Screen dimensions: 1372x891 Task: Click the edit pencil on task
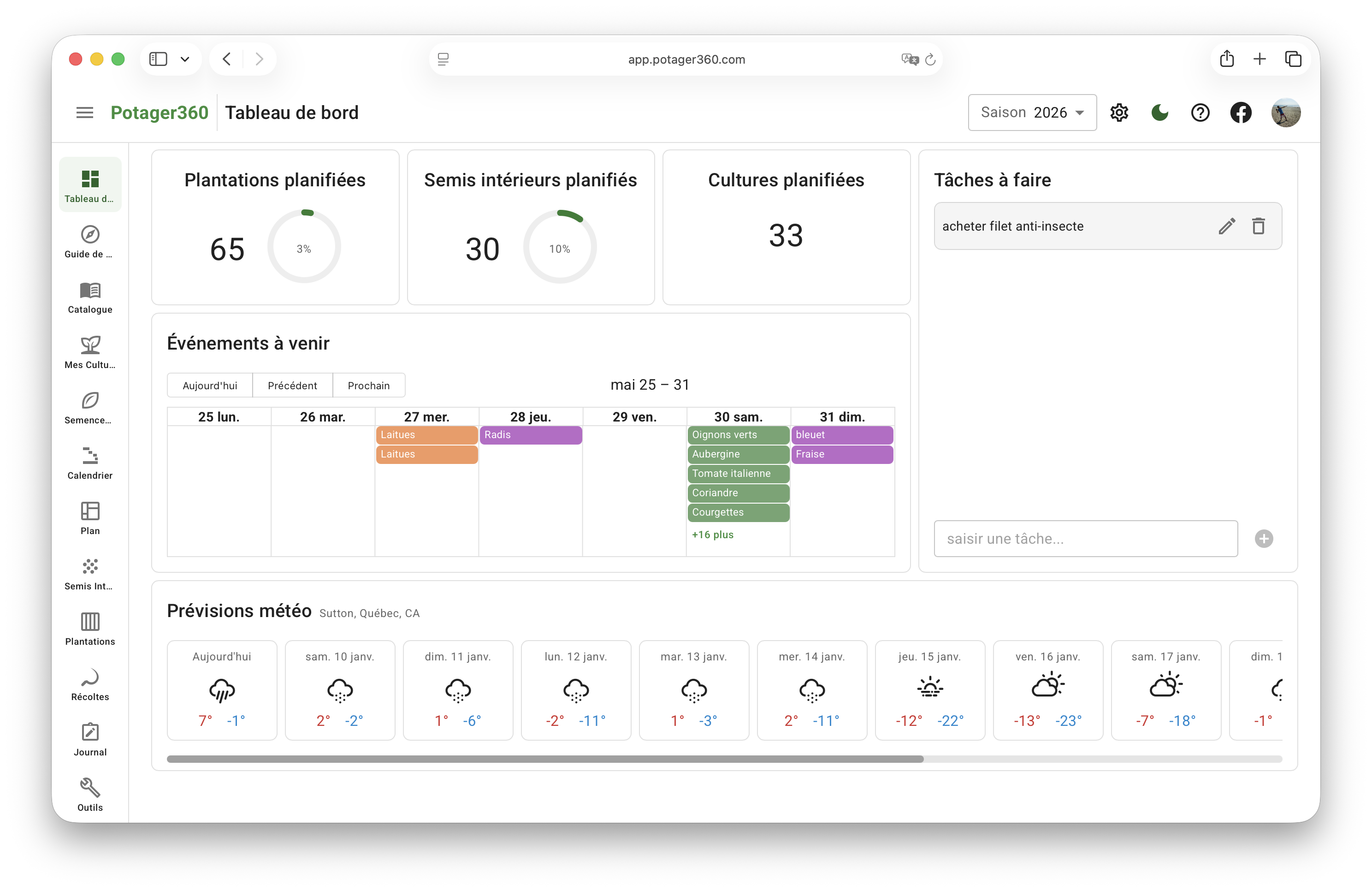tap(1226, 226)
